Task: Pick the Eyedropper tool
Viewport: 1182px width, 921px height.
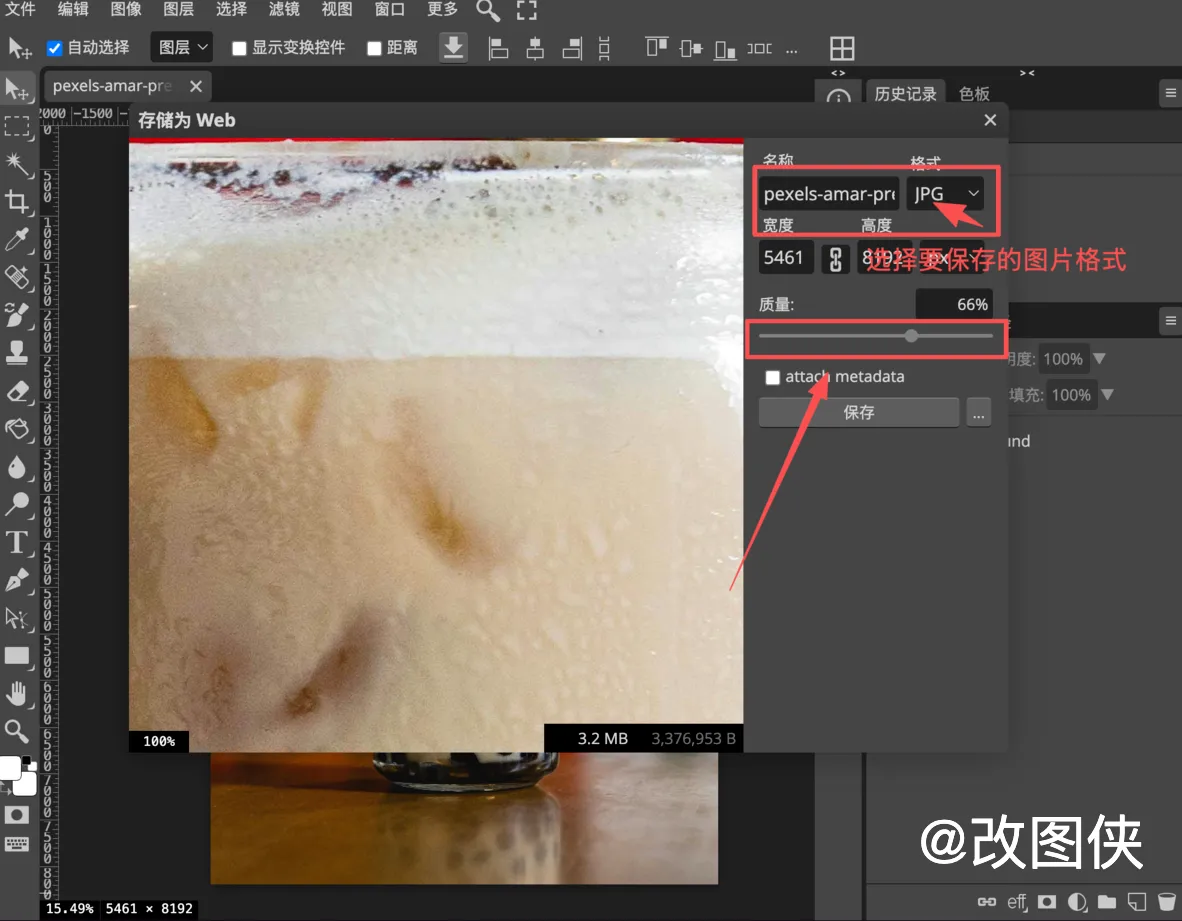Action: (x=17, y=239)
